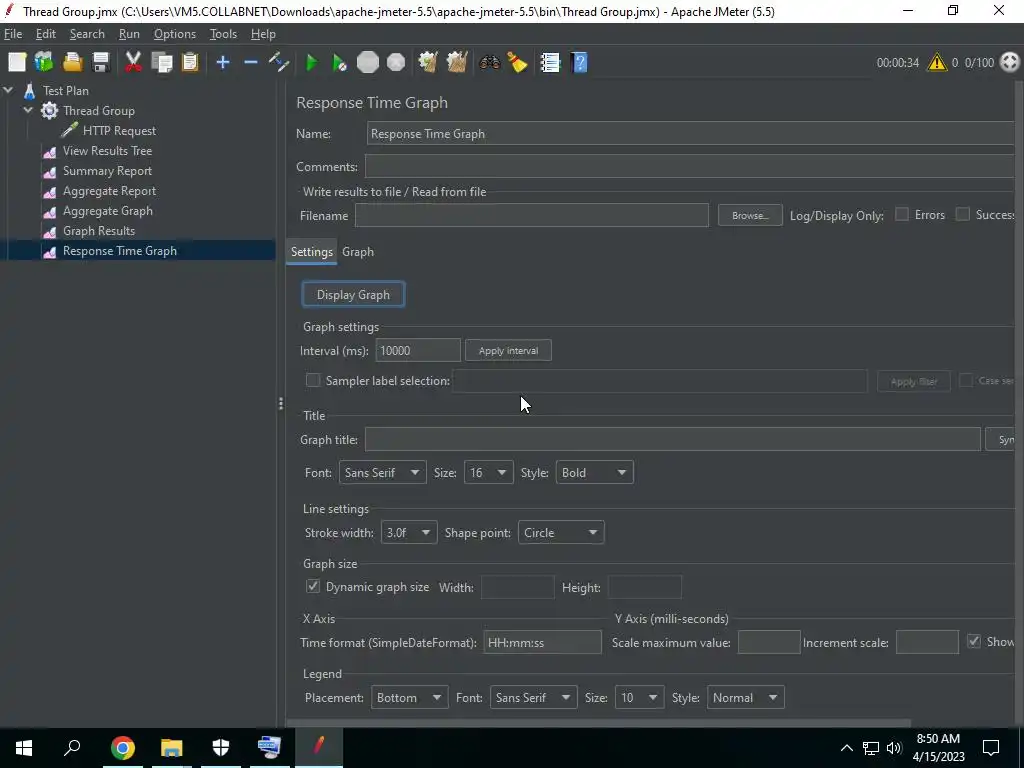Open the legend Size 10 dropdown

pyautogui.click(x=639, y=697)
